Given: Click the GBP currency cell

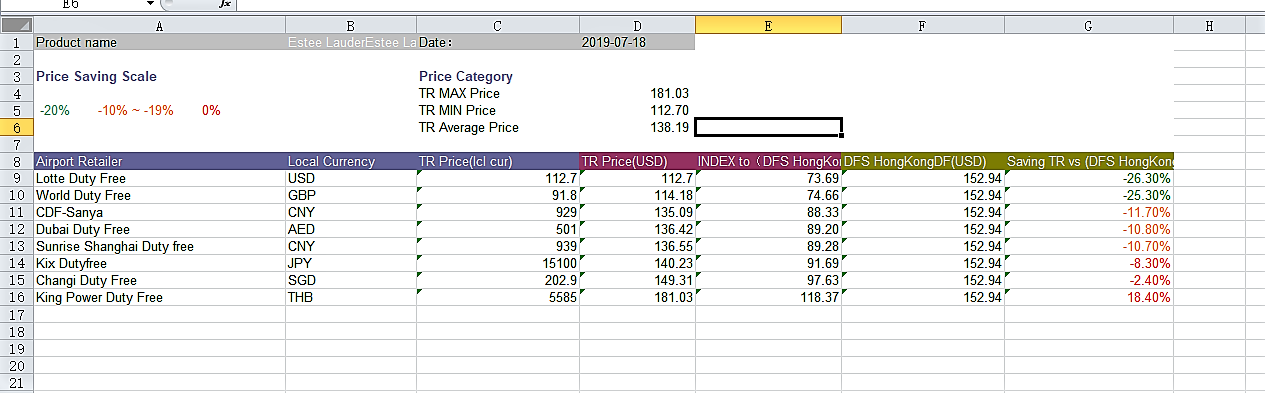Looking at the screenshot, I should pyautogui.click(x=350, y=195).
